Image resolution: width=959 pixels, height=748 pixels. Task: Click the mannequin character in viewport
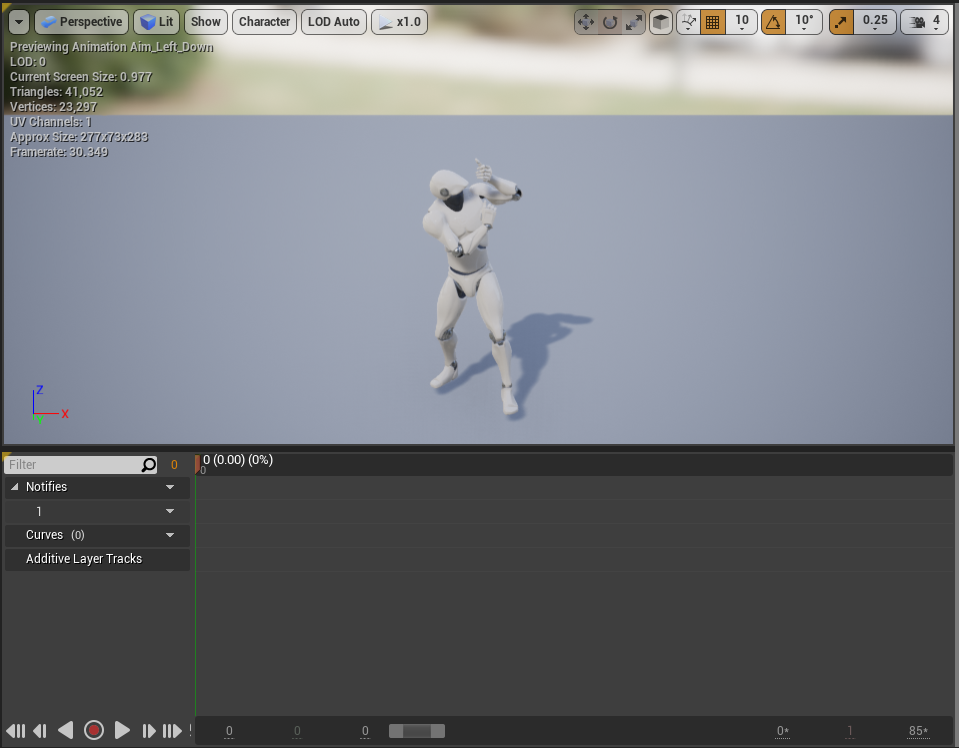click(471, 287)
